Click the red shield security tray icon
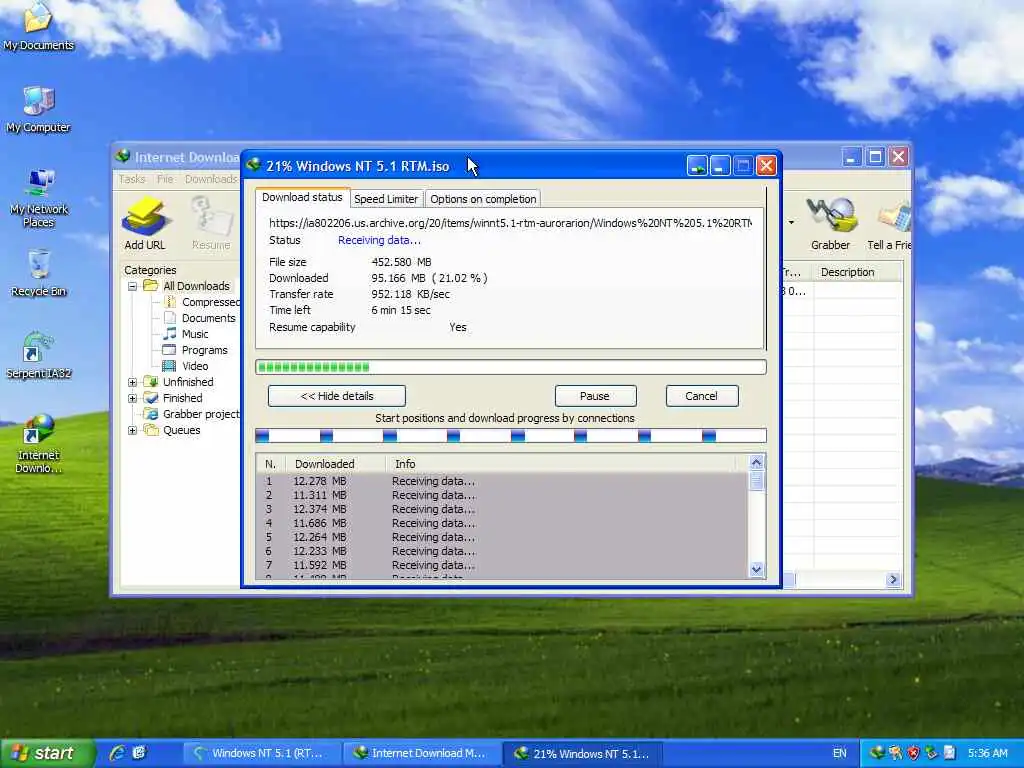 [913, 753]
